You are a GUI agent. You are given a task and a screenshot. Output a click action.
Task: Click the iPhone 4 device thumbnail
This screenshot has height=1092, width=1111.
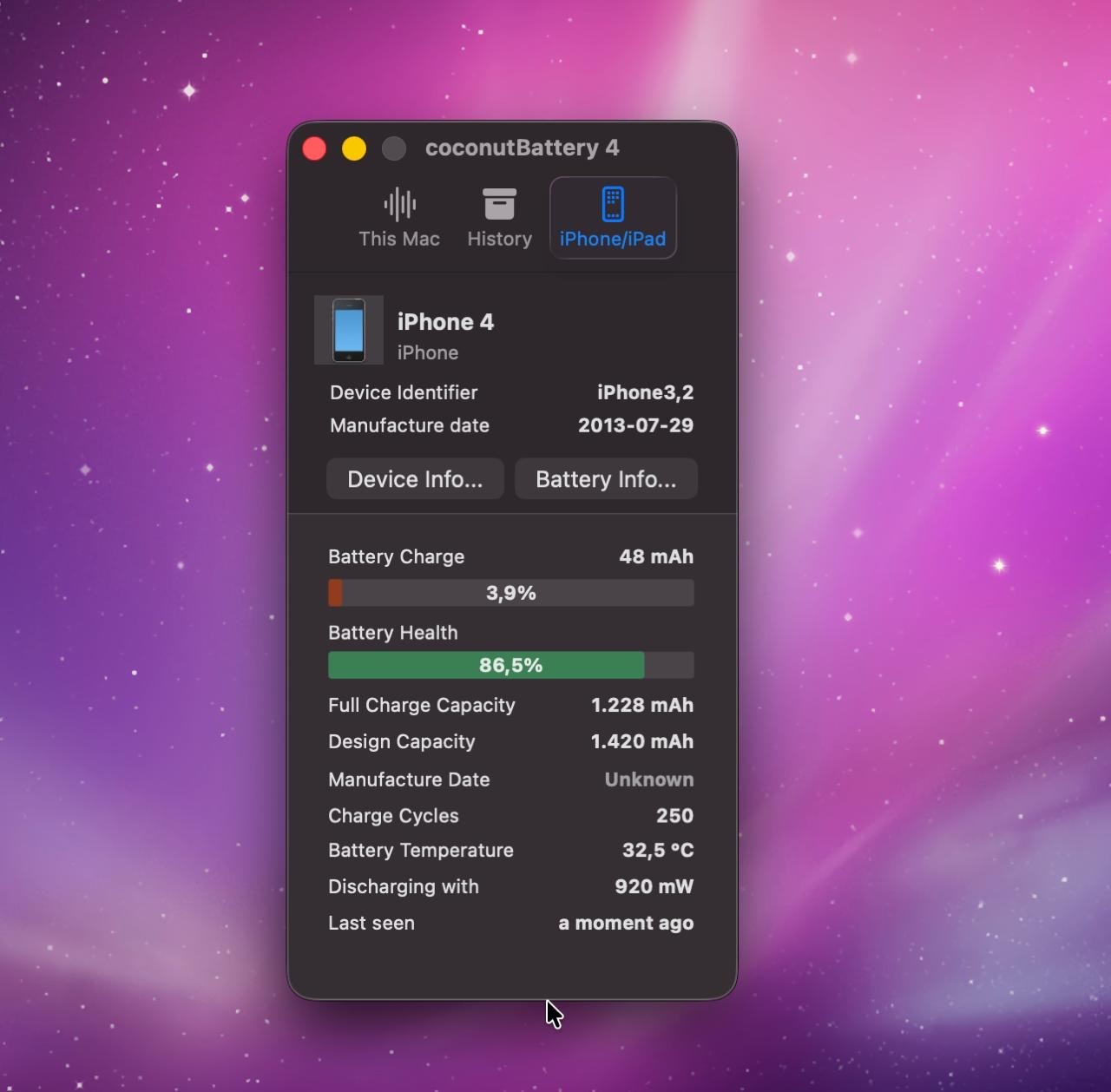349,330
